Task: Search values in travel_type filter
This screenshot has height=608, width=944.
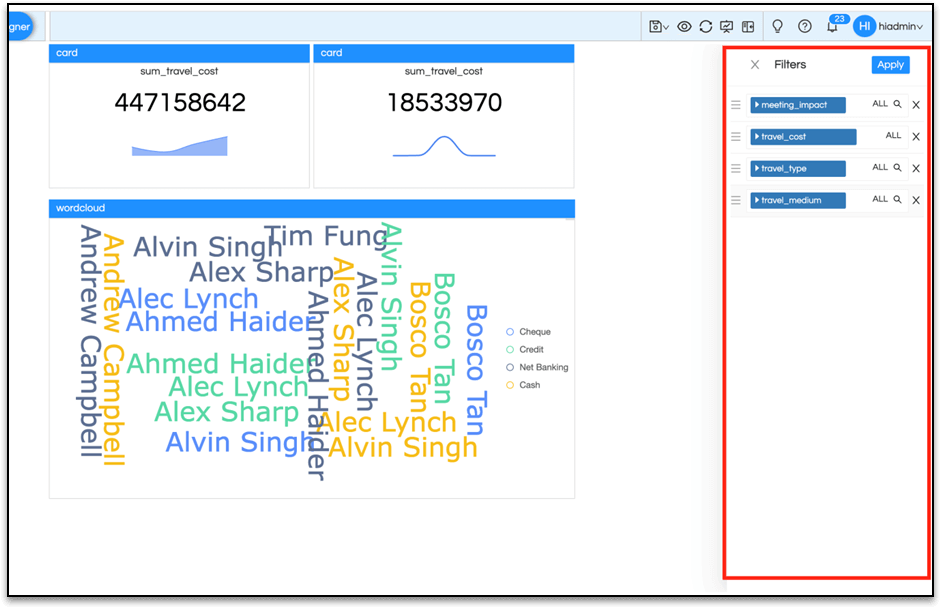Action: (x=897, y=167)
